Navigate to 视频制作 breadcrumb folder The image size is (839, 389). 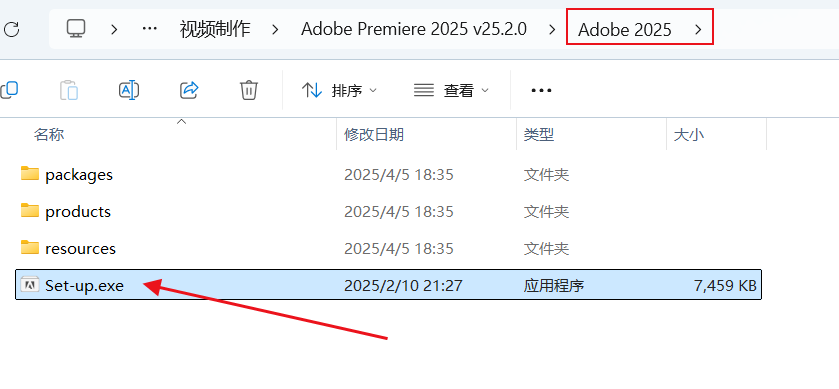(215, 29)
